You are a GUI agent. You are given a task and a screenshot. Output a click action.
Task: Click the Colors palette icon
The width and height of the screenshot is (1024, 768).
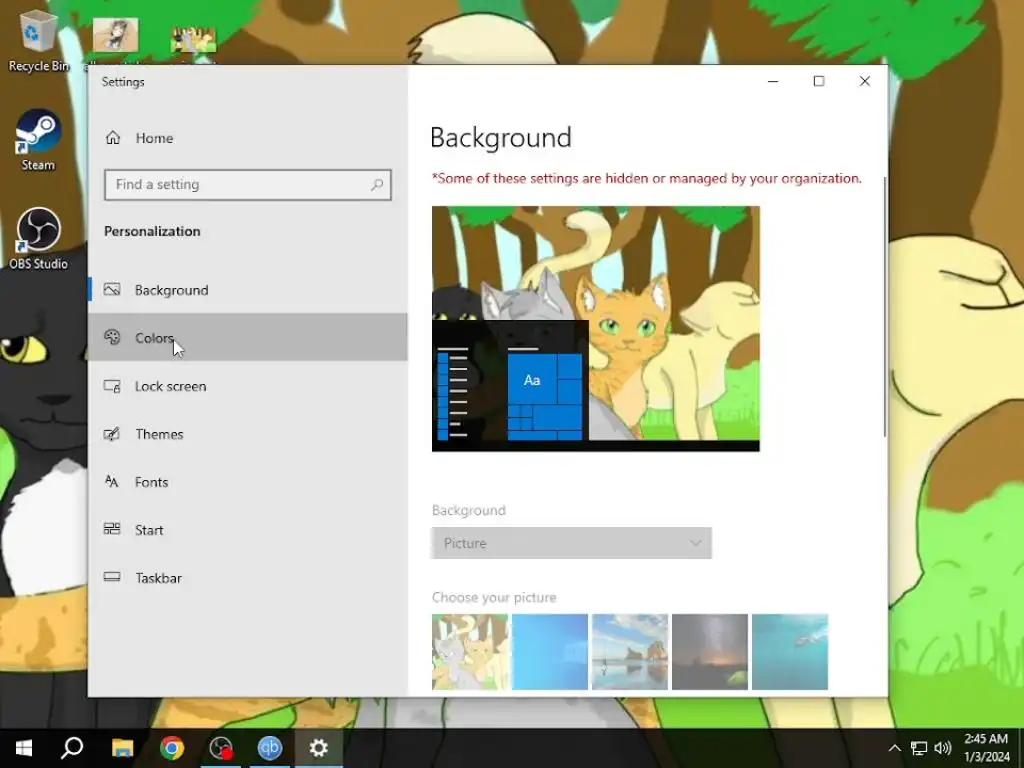pos(112,337)
